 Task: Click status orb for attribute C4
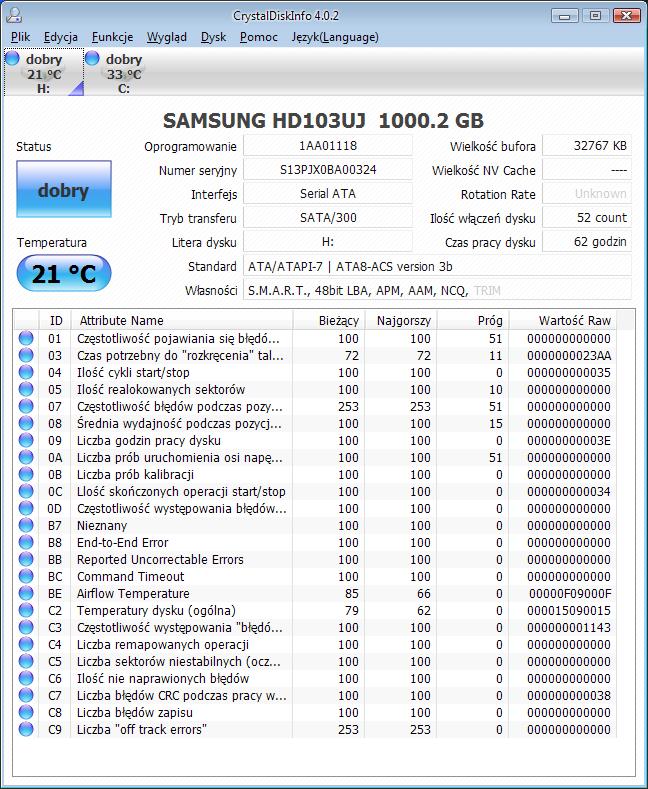(26, 645)
